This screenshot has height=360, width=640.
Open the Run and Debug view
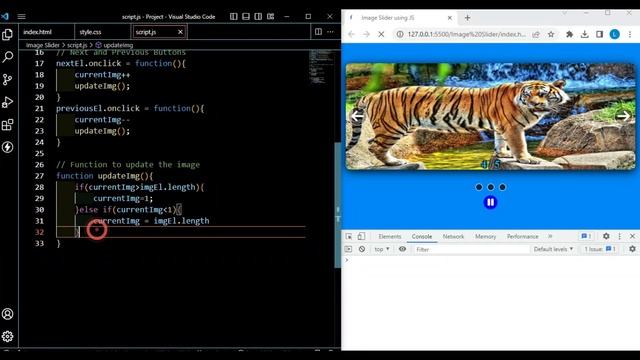(7, 102)
